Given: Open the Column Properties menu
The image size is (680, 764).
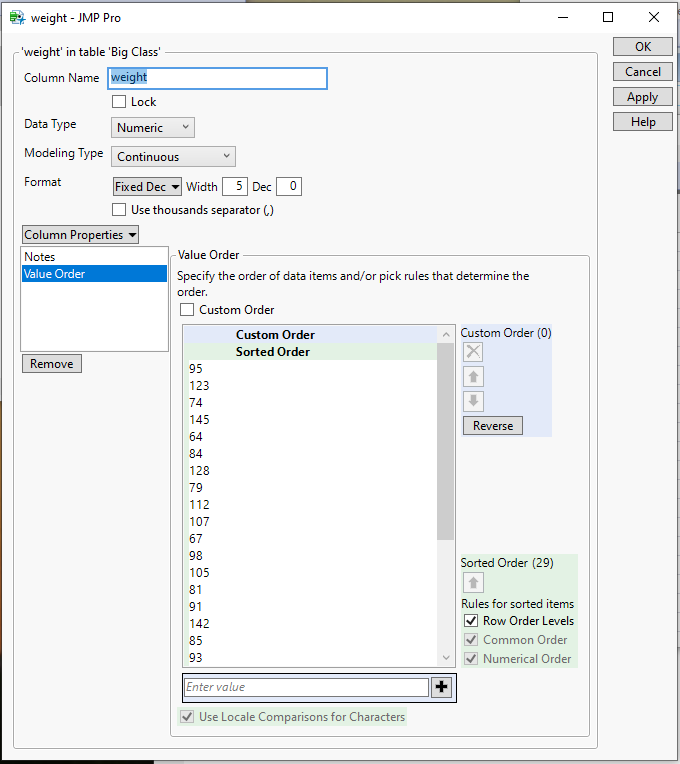Looking at the screenshot, I should [80, 235].
